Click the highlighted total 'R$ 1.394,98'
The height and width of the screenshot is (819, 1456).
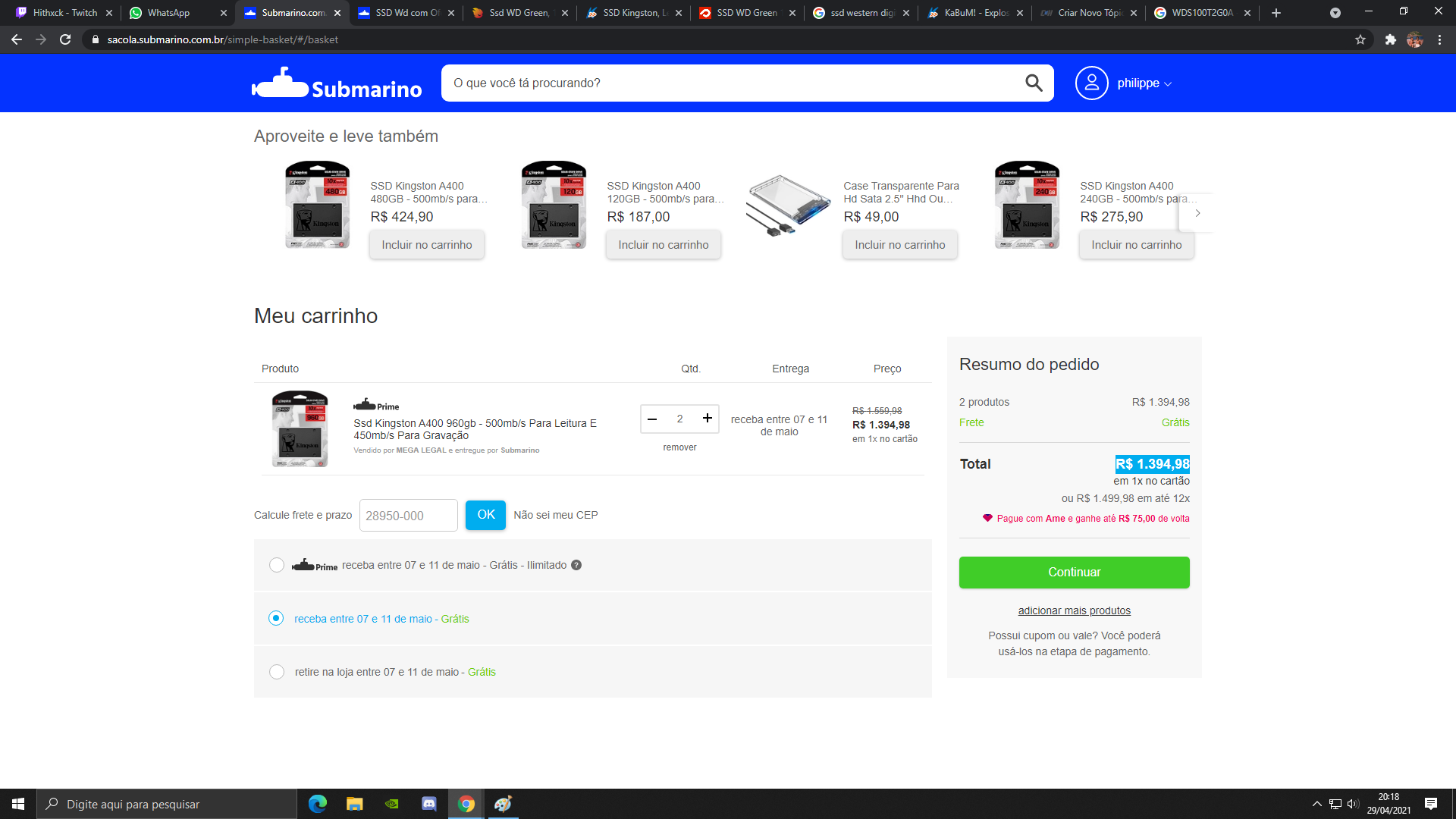pyautogui.click(x=1152, y=464)
